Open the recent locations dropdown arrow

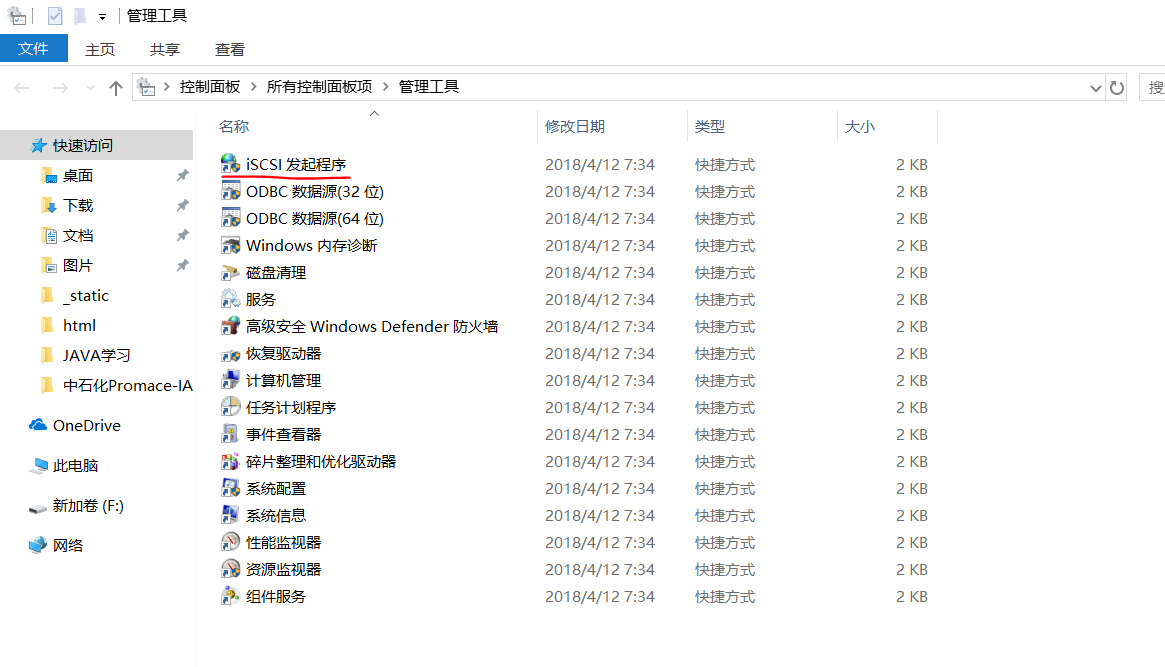90,88
